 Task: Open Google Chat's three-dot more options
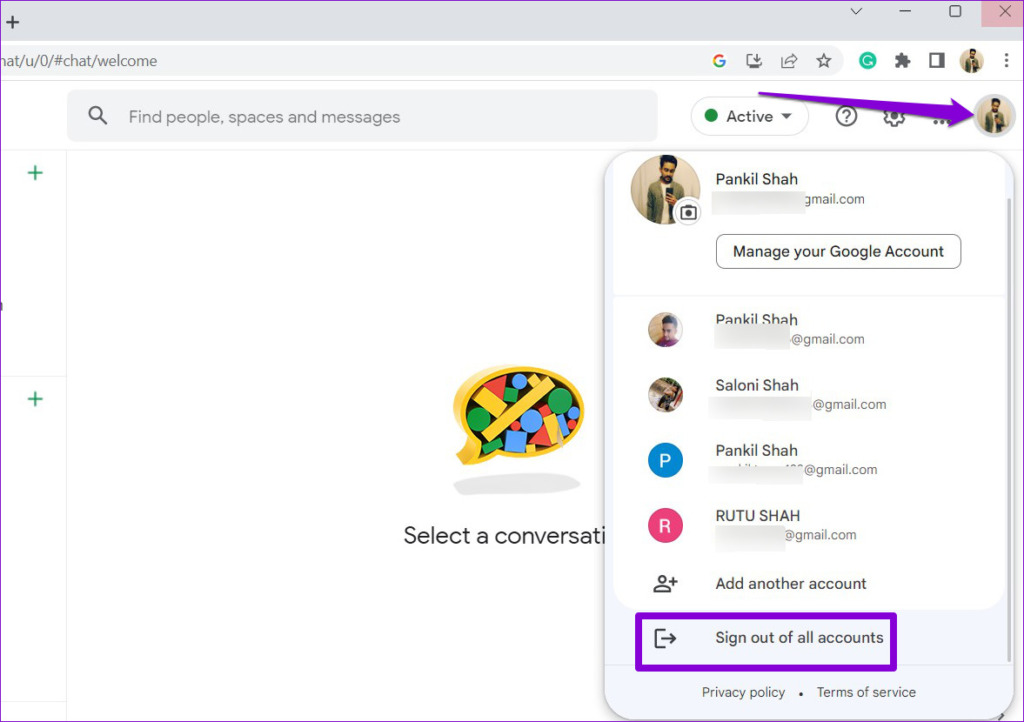coord(940,120)
